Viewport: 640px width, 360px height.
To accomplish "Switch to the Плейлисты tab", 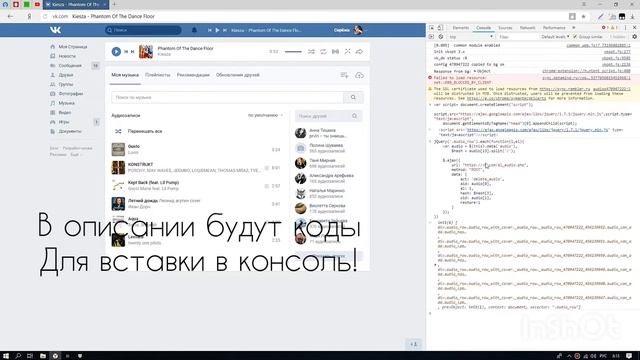I will pyautogui.click(x=158, y=75).
